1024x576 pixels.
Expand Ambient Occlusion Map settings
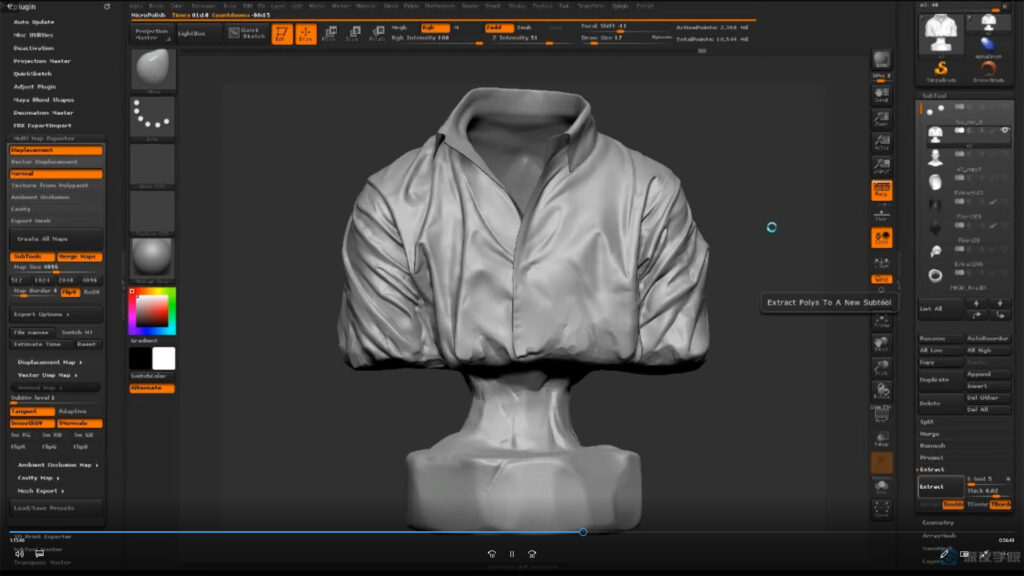coord(58,465)
